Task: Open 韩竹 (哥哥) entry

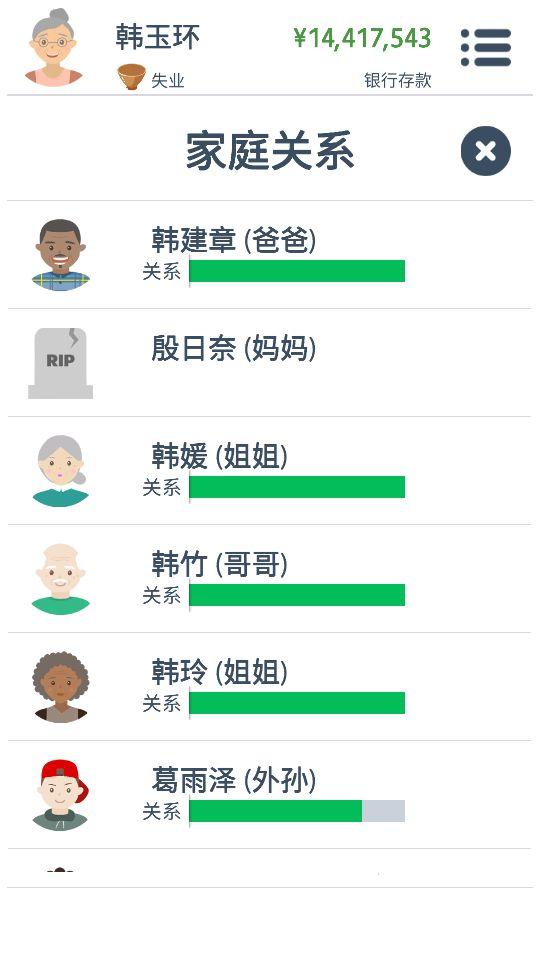Action: click(269, 579)
